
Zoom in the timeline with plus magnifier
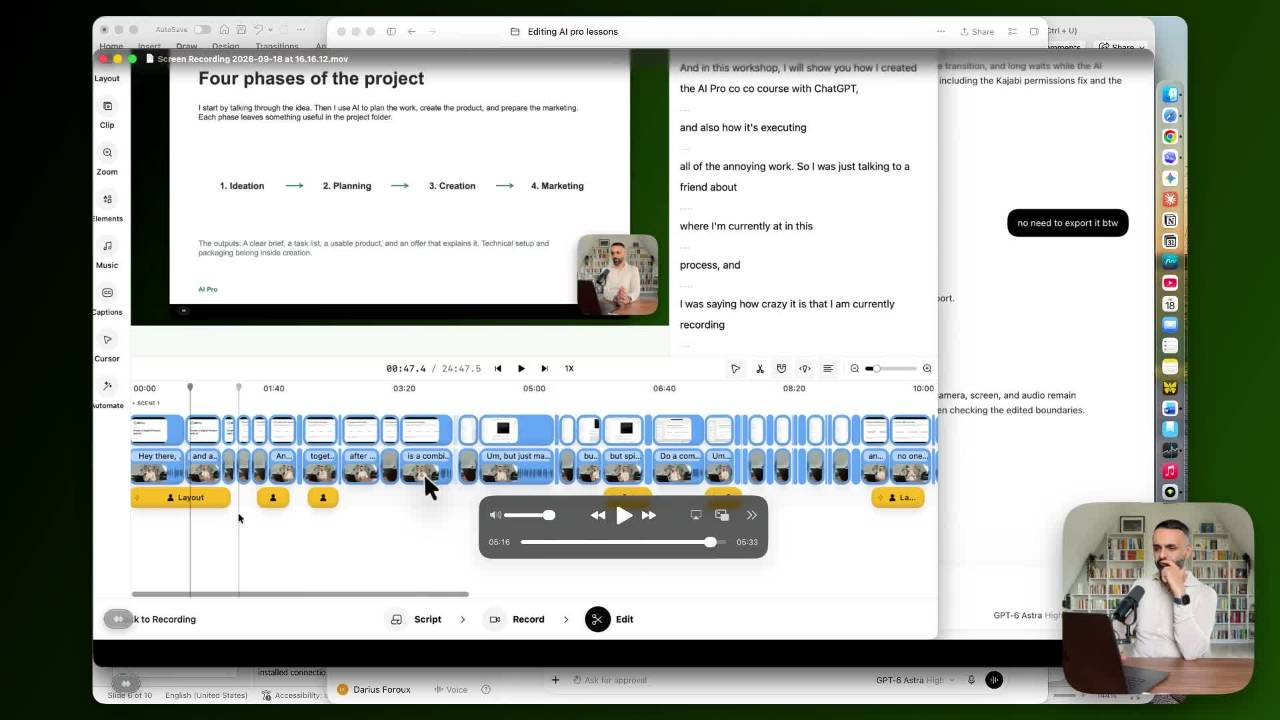927,368
